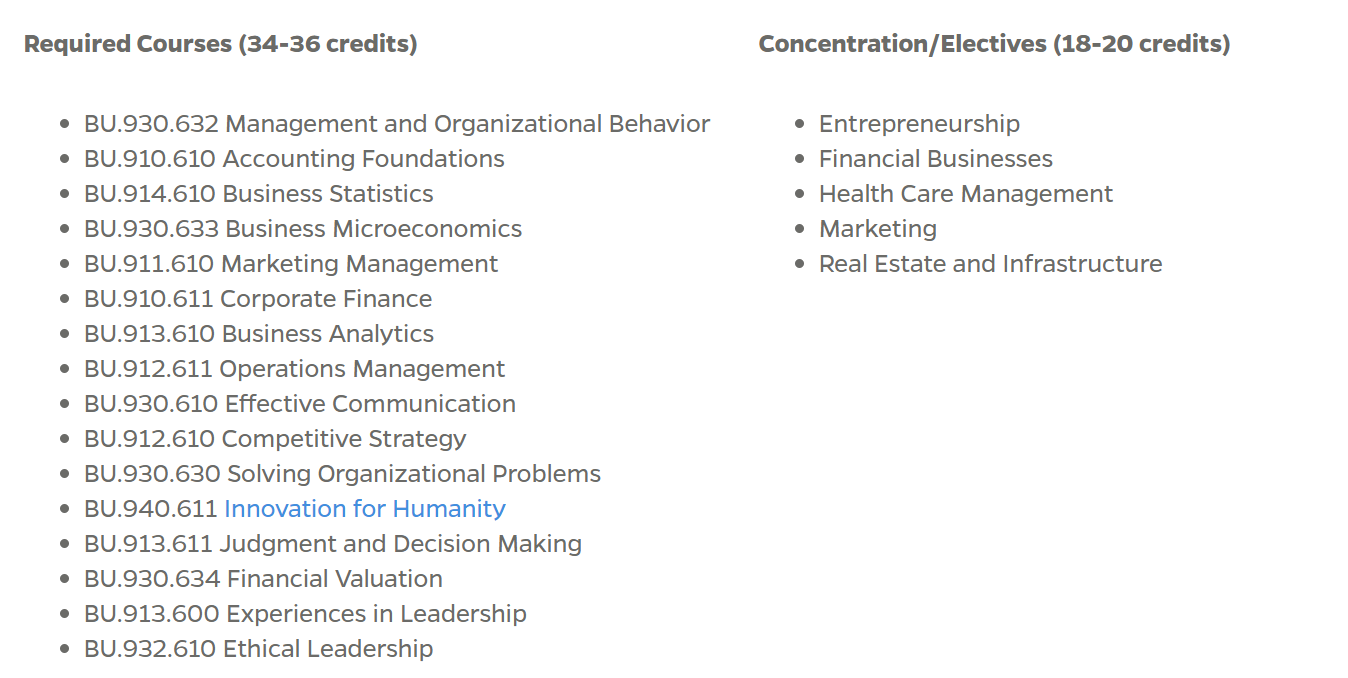Click the Corporate Finance course item

point(258,299)
